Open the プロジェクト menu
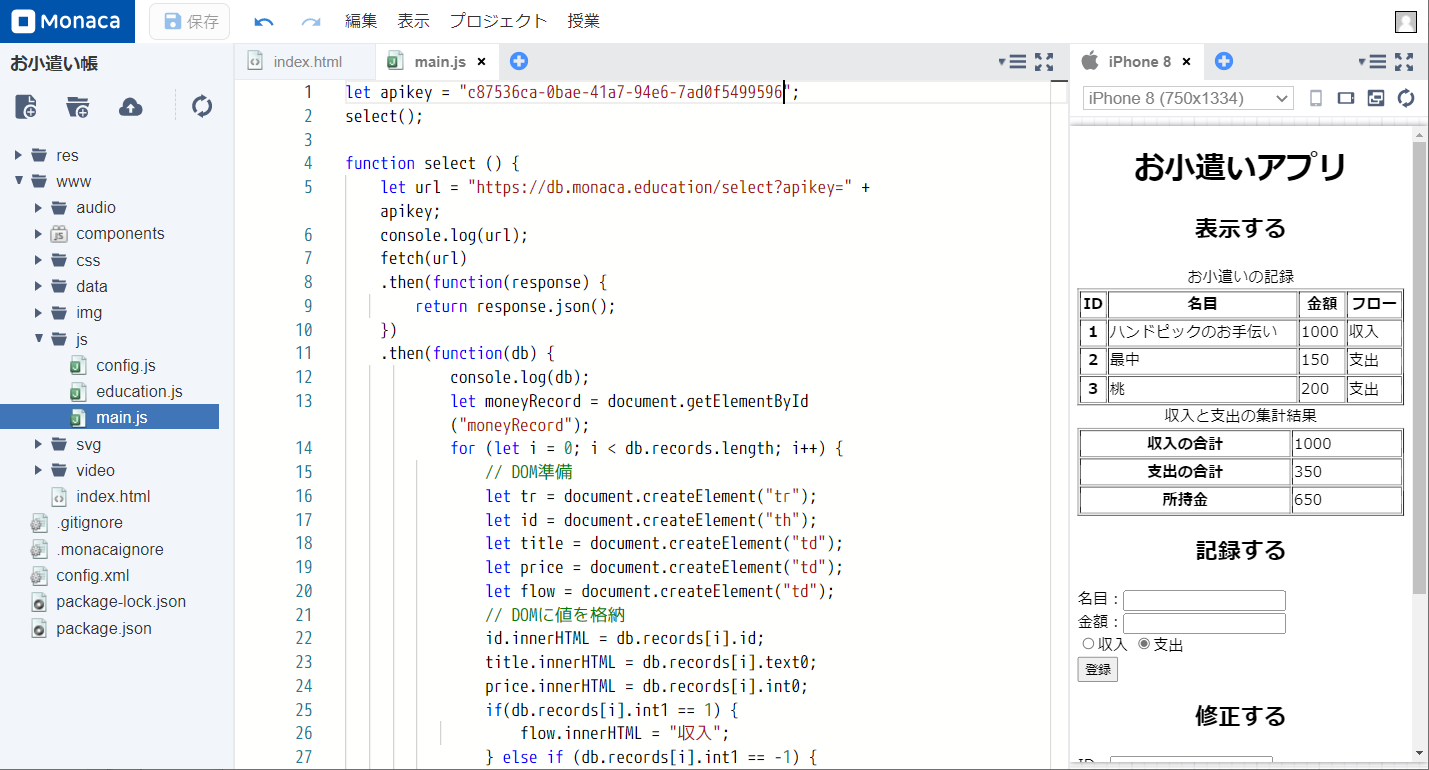The width and height of the screenshot is (1429, 770). (498, 21)
